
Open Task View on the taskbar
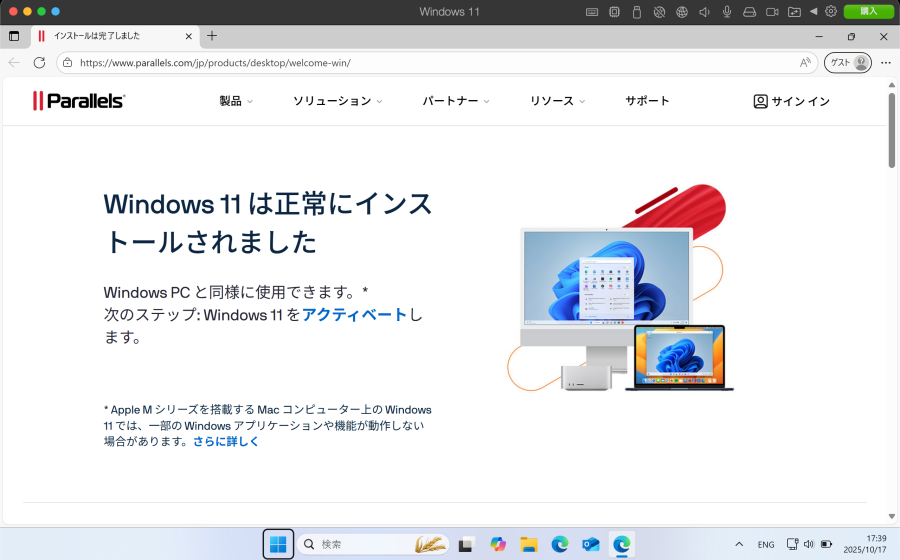pos(466,544)
